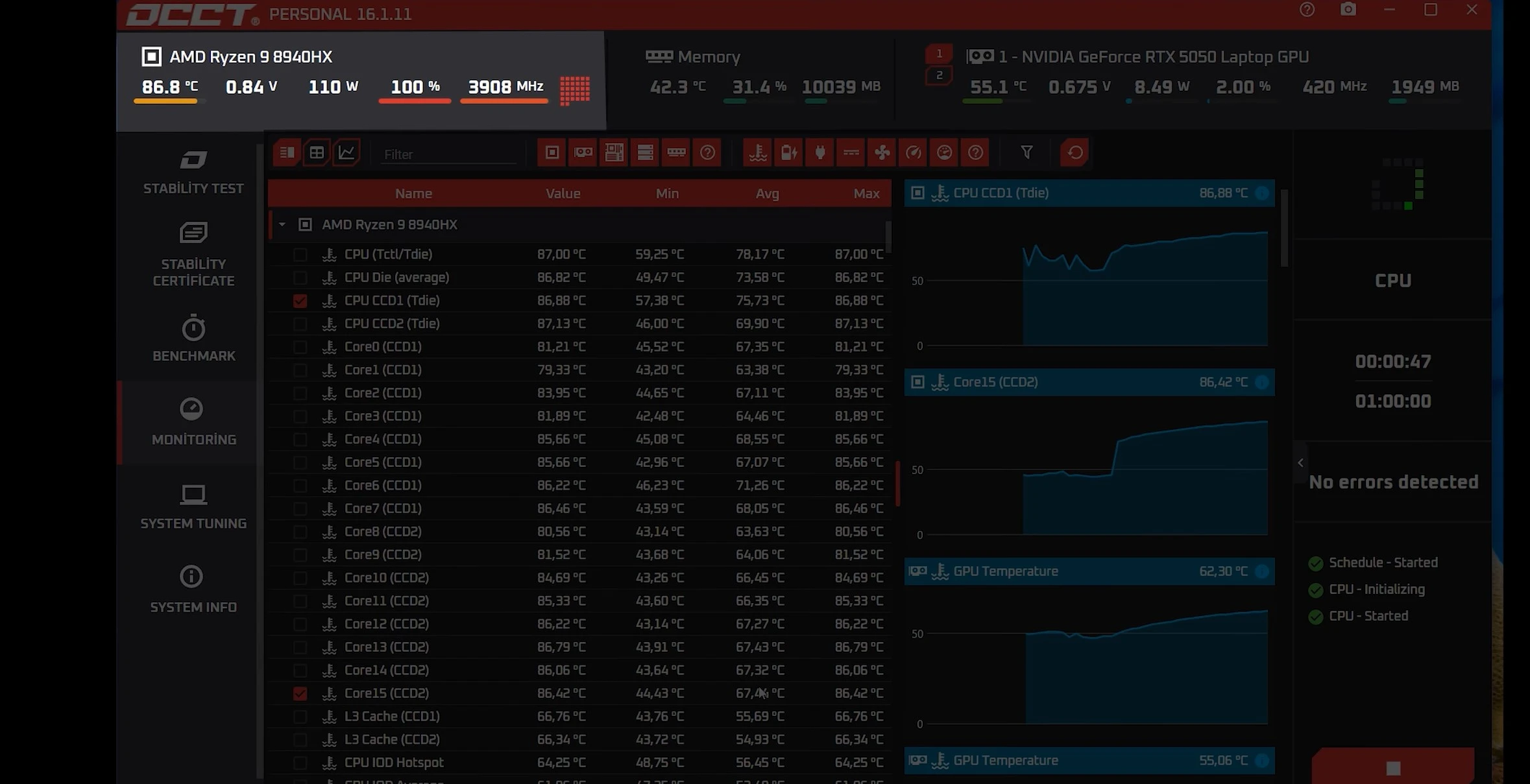The image size is (1530, 784).
Task: Toggle the storage hardware filter icon
Action: [x=645, y=153]
